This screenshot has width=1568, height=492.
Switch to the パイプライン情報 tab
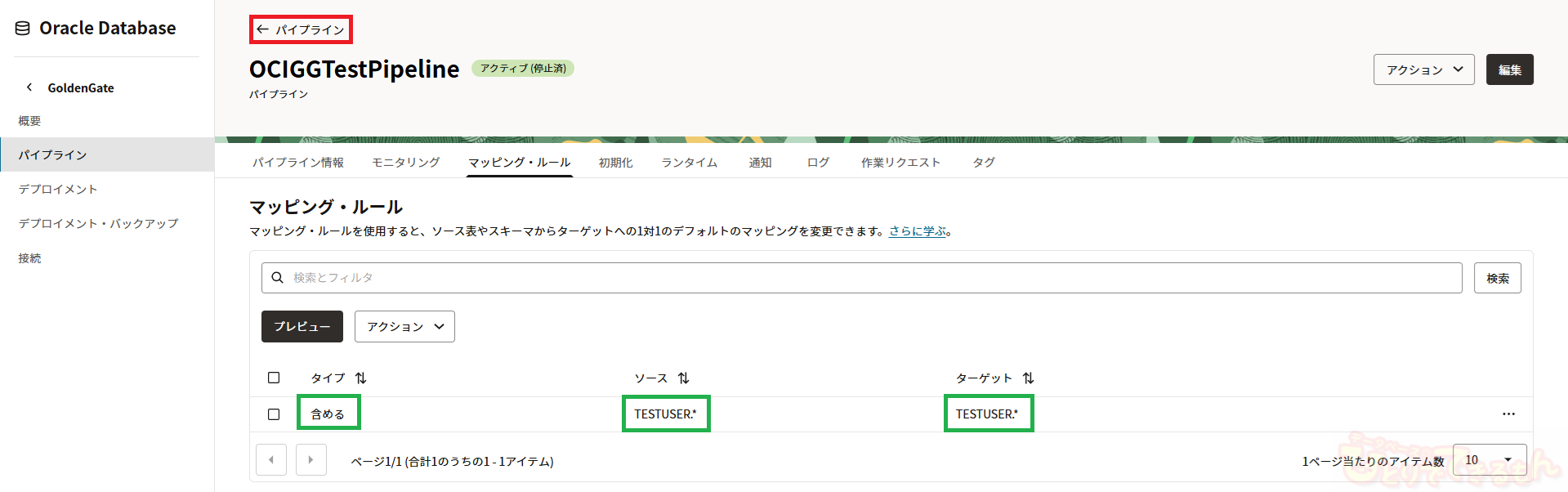298,163
